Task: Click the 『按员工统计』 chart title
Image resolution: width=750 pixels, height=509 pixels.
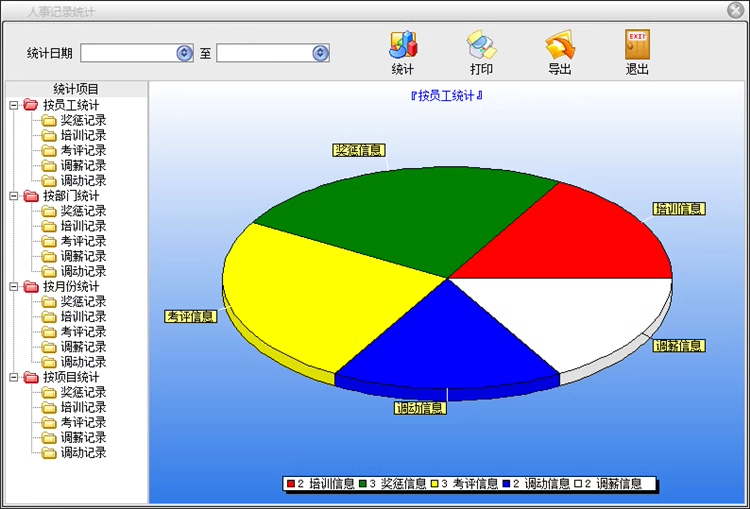Action: tap(447, 96)
